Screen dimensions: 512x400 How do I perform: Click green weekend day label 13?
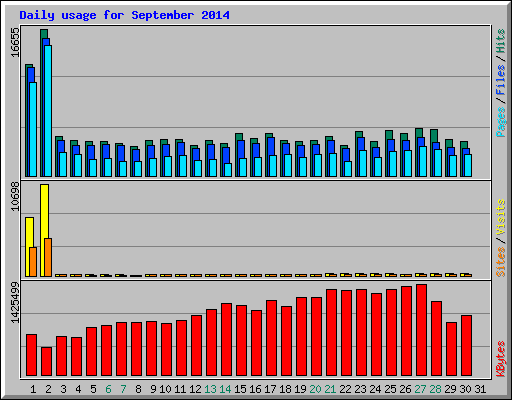(x=210, y=389)
